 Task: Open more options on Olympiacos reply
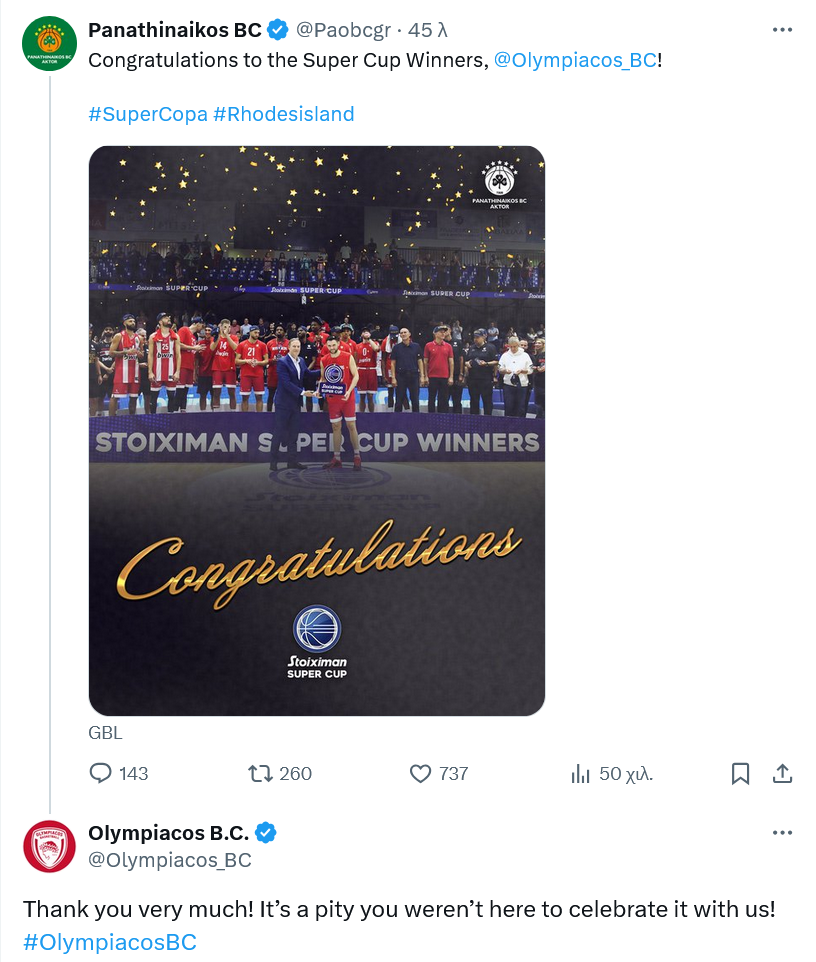click(x=783, y=832)
